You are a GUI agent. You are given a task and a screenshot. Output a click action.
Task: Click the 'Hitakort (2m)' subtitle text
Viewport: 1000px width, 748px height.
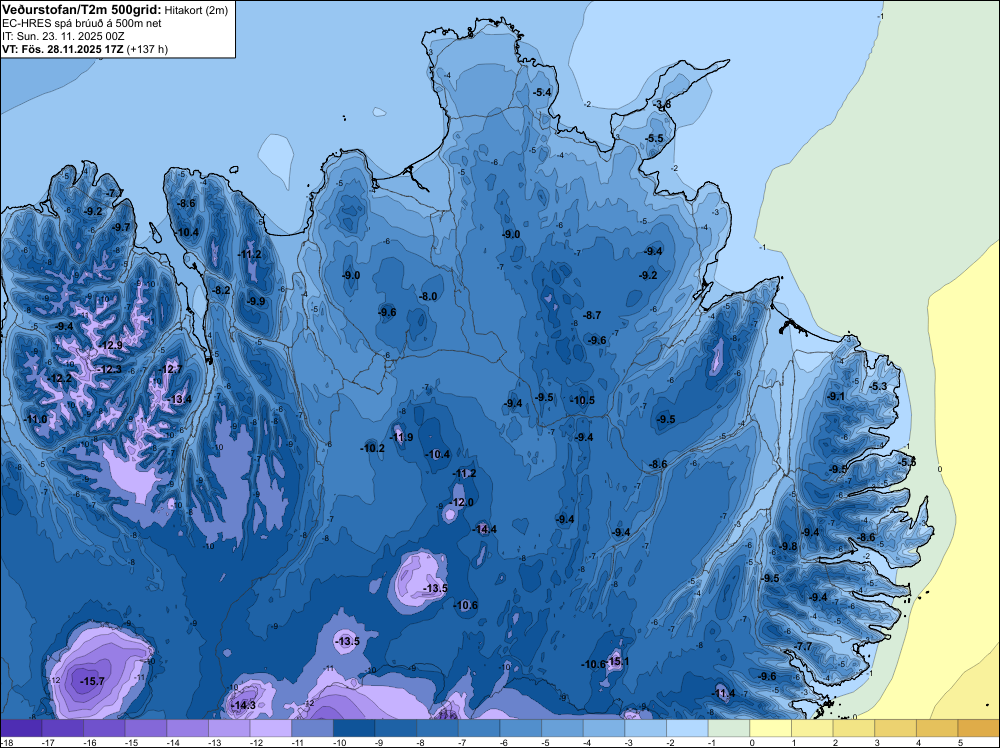coord(196,10)
